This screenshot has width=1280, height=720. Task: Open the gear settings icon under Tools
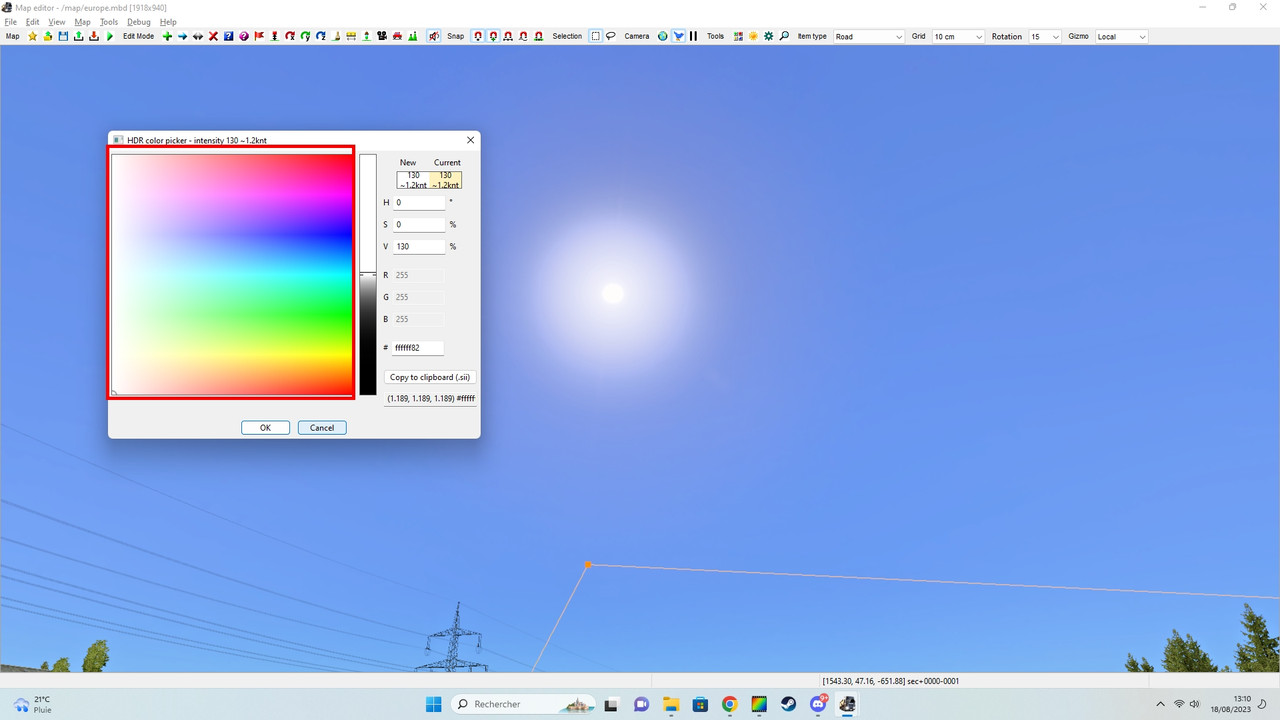[x=768, y=36]
